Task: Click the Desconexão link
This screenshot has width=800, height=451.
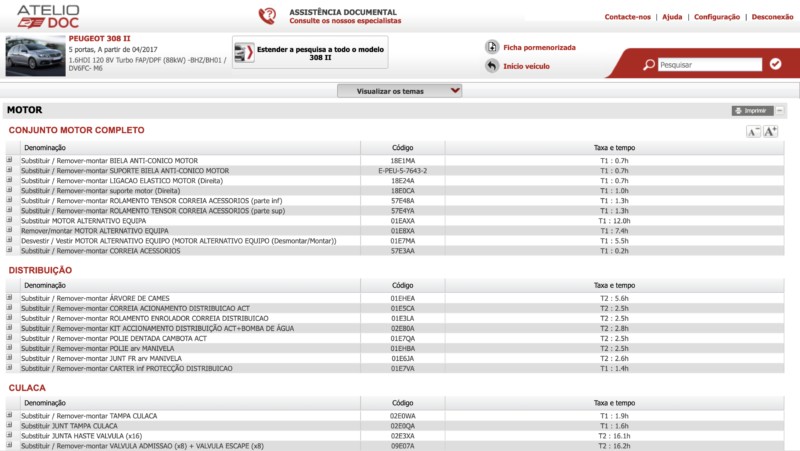Action: (x=772, y=17)
